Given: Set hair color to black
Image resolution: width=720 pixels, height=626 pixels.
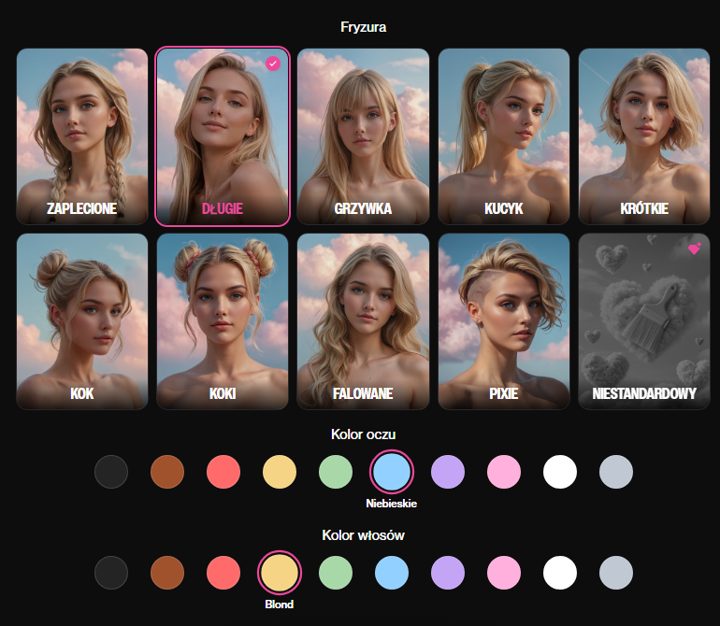Looking at the screenshot, I should pos(111,573).
